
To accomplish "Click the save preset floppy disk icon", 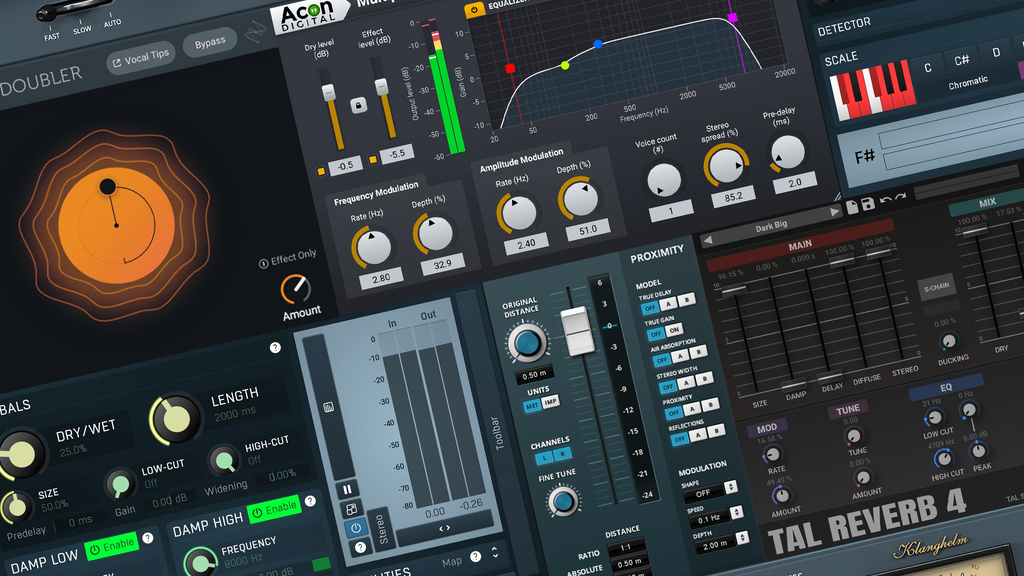I will [x=868, y=204].
